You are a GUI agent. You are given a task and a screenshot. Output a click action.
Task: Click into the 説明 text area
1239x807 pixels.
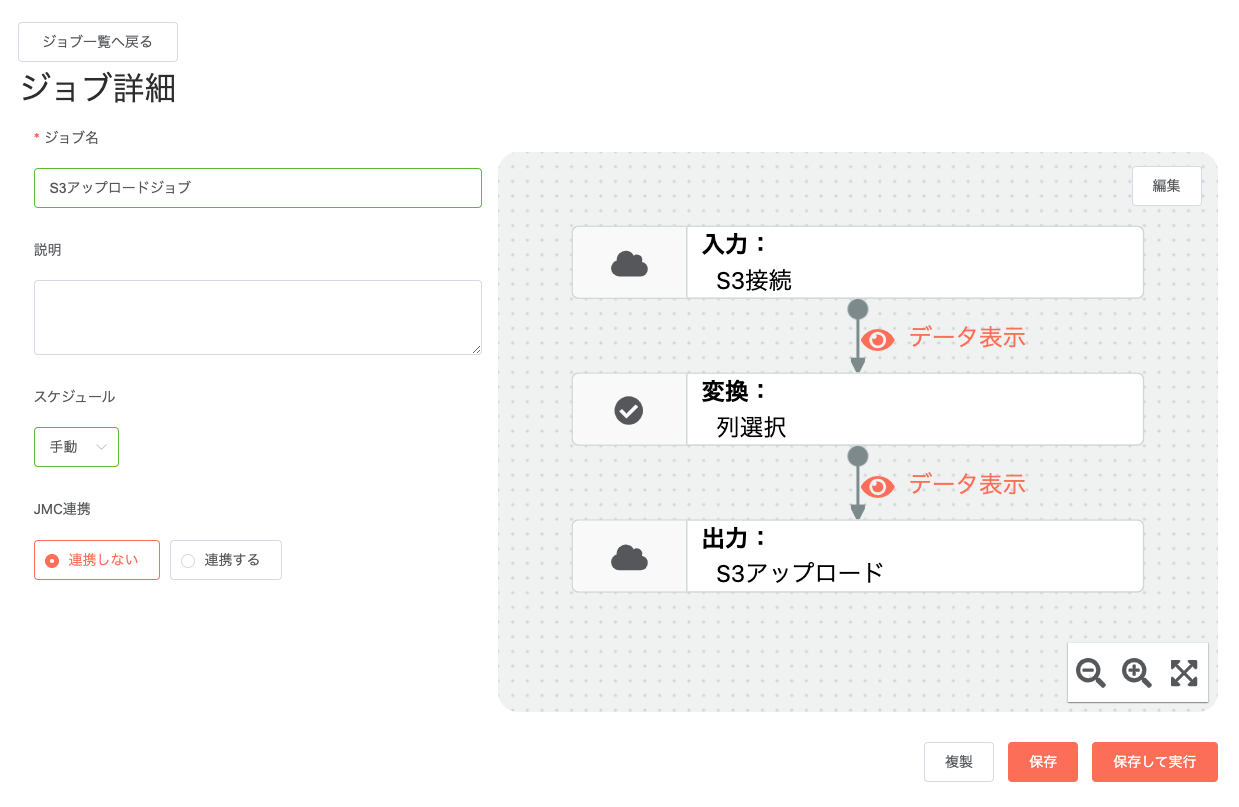pos(258,317)
